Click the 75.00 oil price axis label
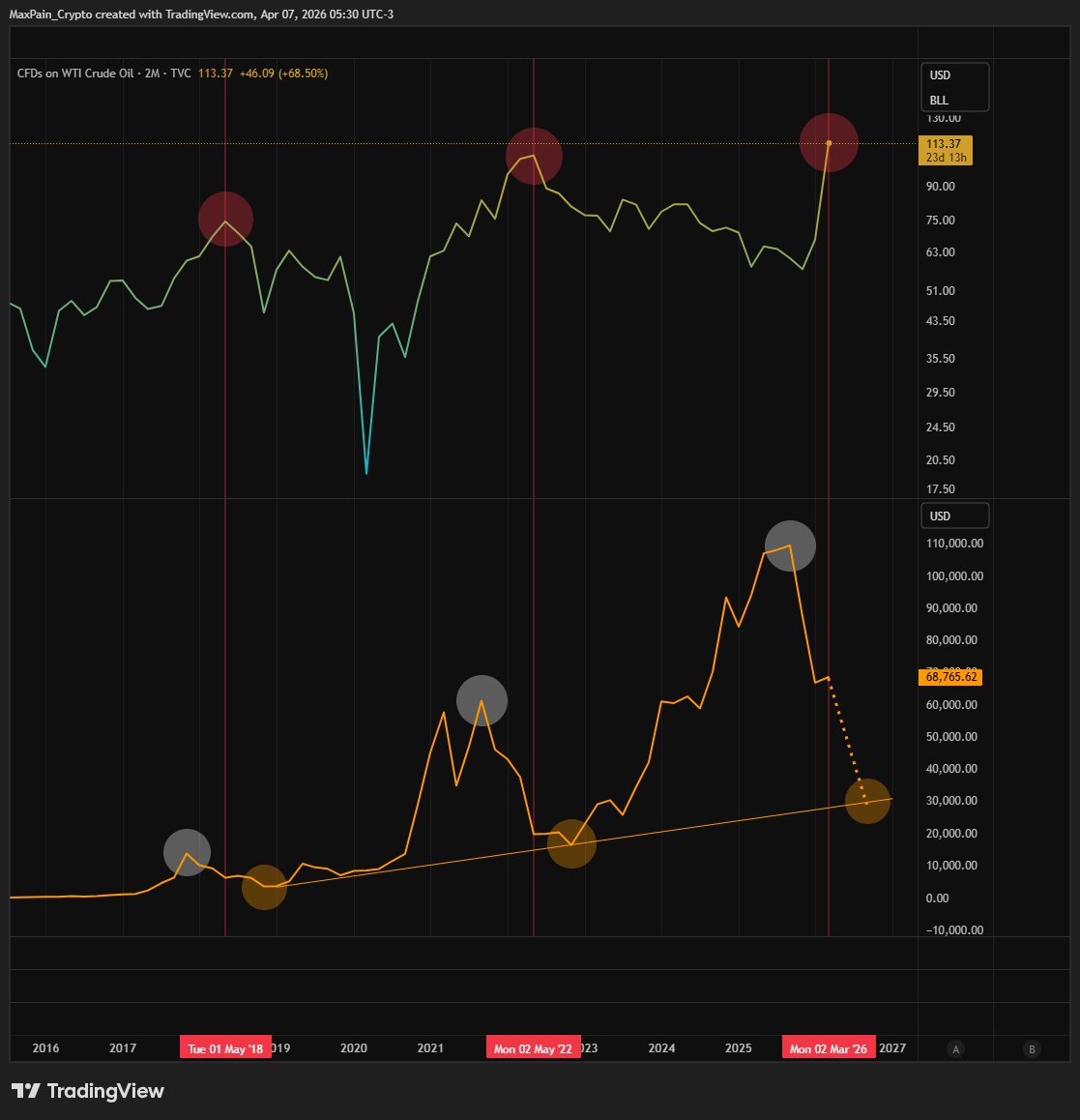This screenshot has height=1120, width=1080. 941,220
